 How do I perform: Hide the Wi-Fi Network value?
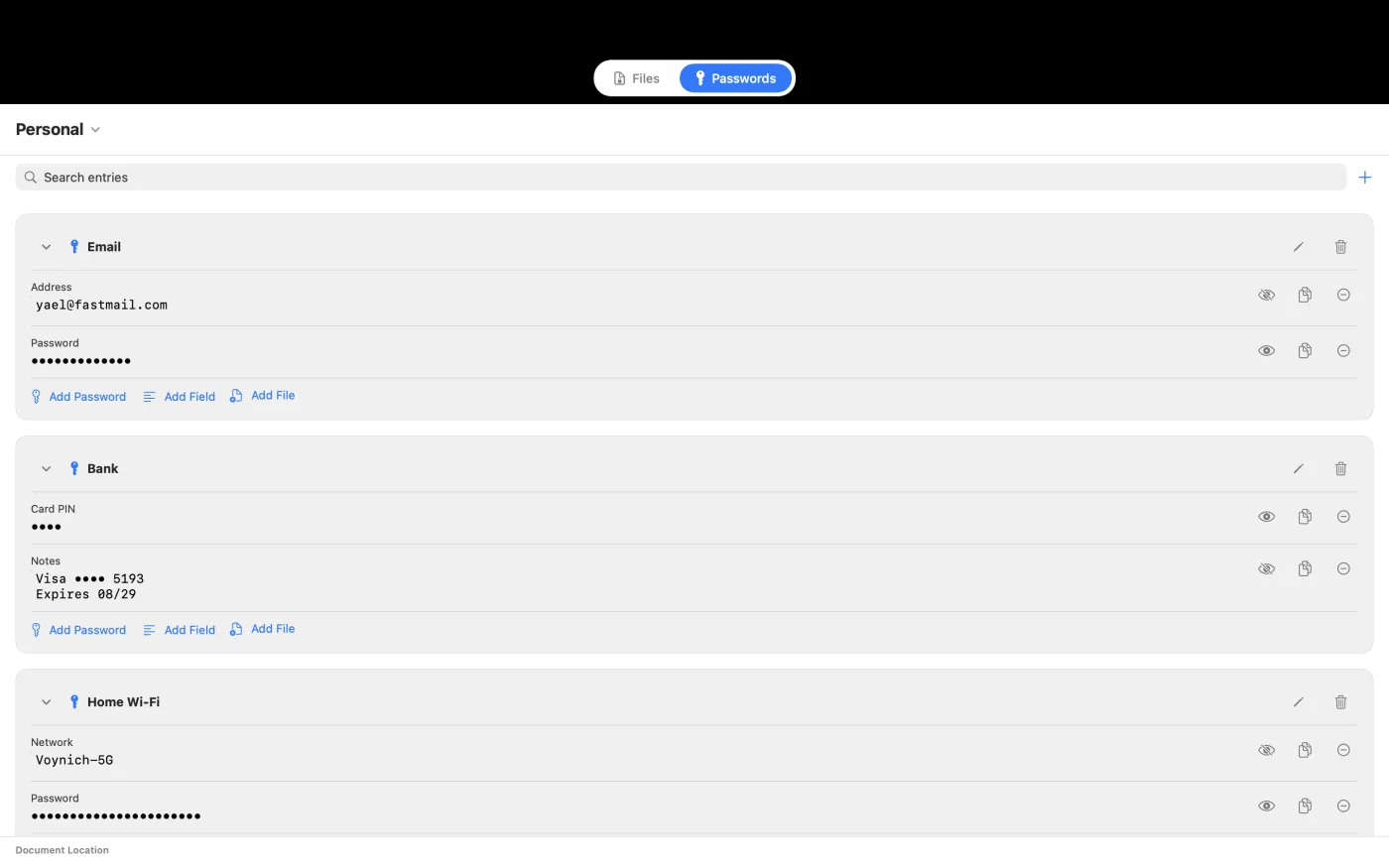pyautogui.click(x=1267, y=751)
